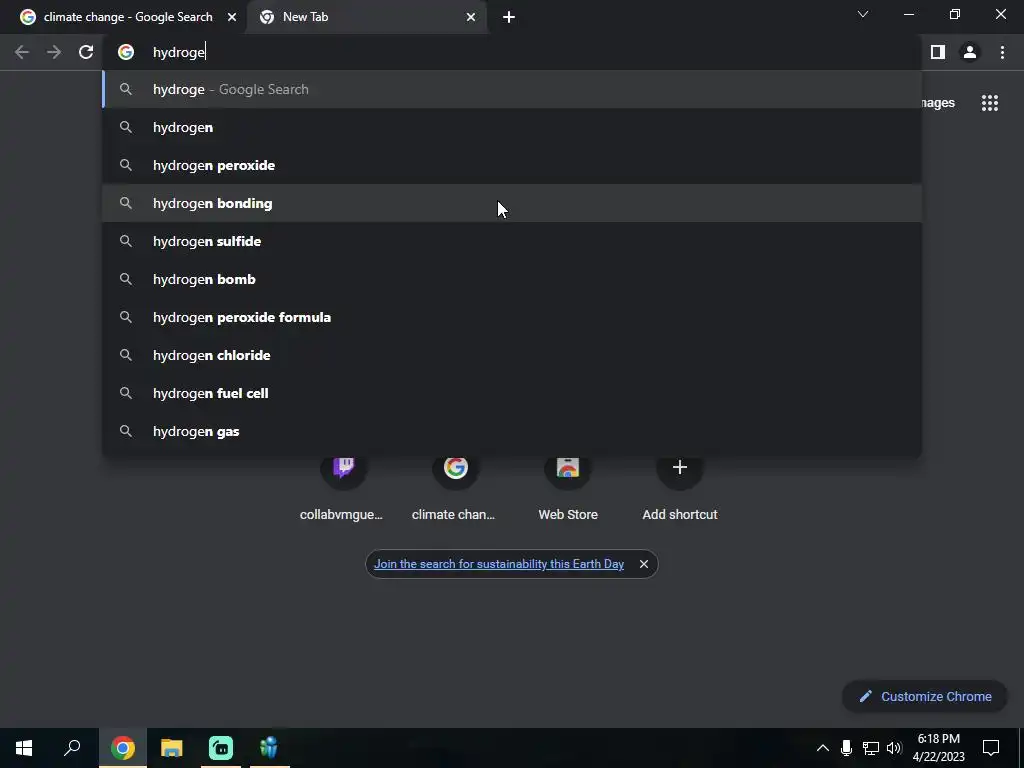Open the green robot app in taskbar
The image size is (1024, 768).
[221, 748]
